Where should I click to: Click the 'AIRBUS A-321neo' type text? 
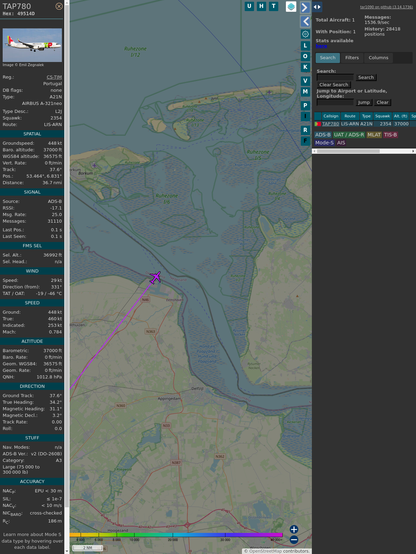[42, 104]
